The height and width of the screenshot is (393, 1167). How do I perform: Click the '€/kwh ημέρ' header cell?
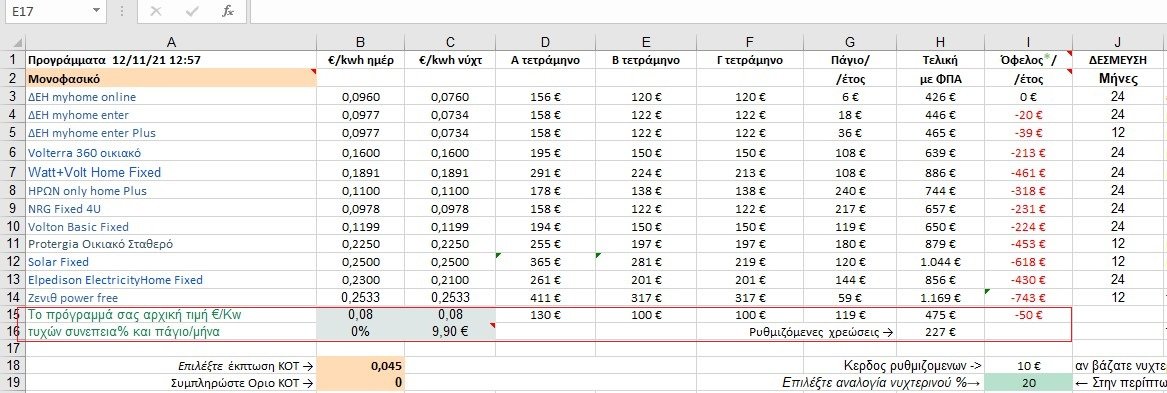point(360,60)
